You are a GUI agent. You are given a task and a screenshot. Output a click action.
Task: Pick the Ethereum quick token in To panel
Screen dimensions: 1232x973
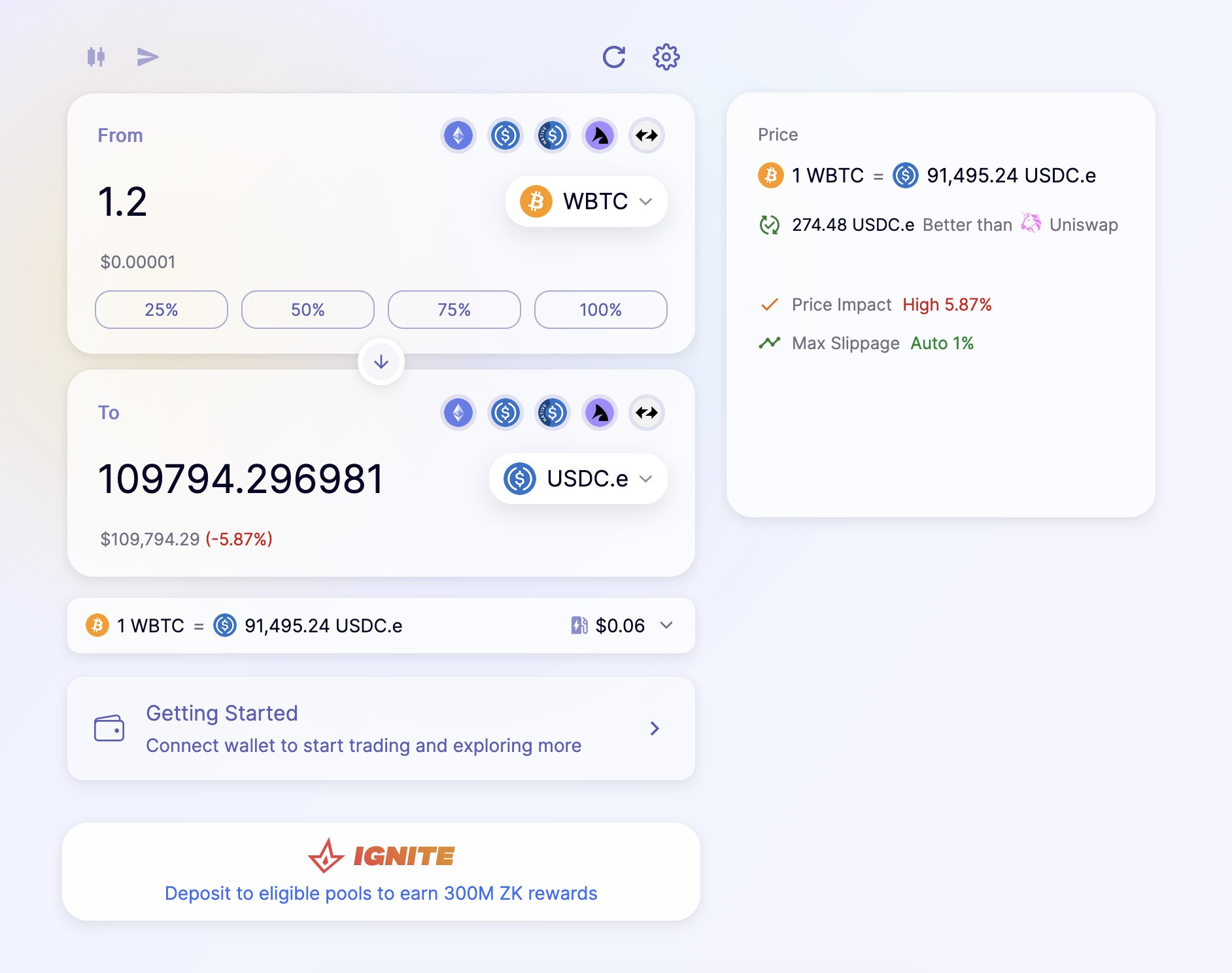[x=458, y=413]
